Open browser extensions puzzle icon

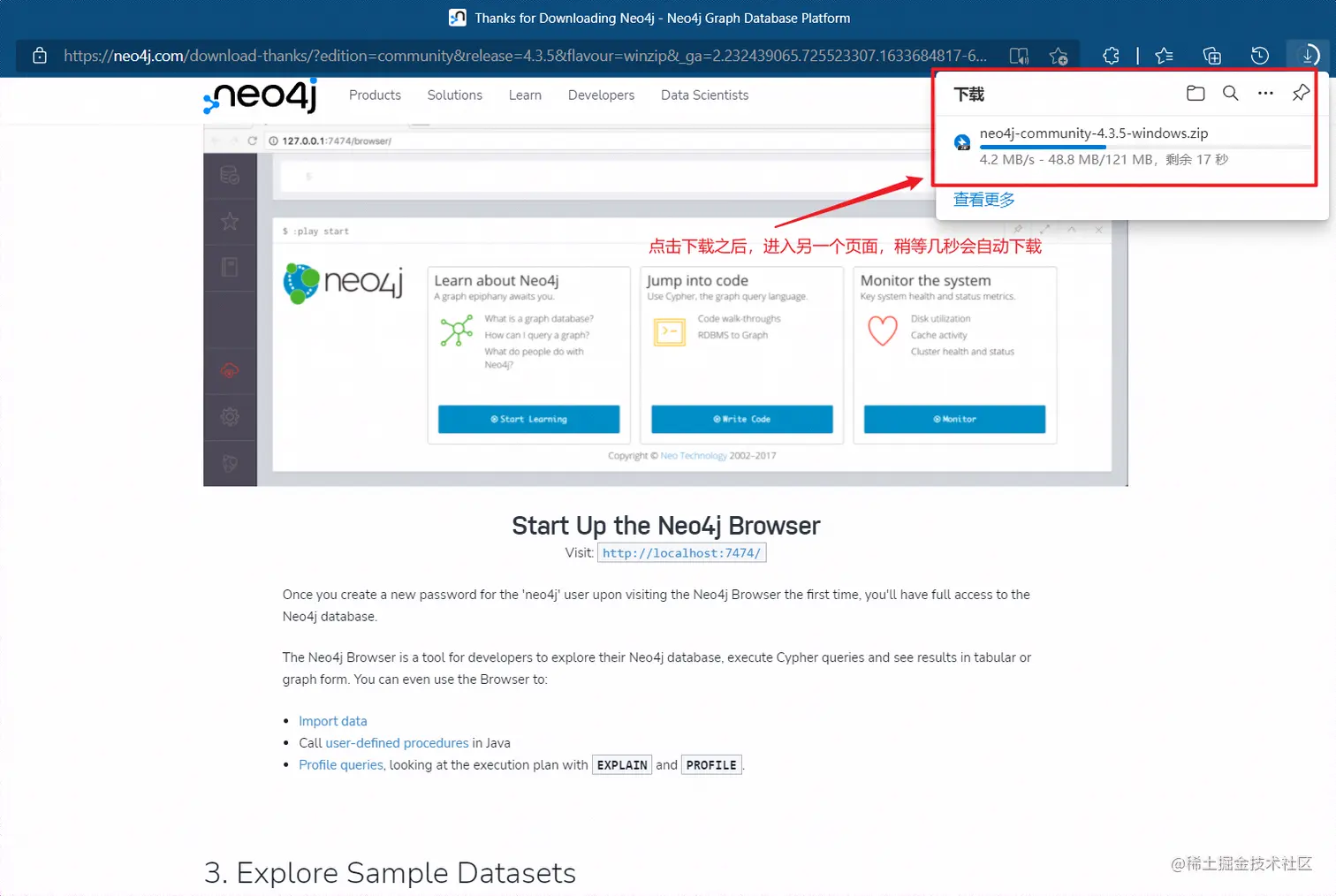point(1111,56)
